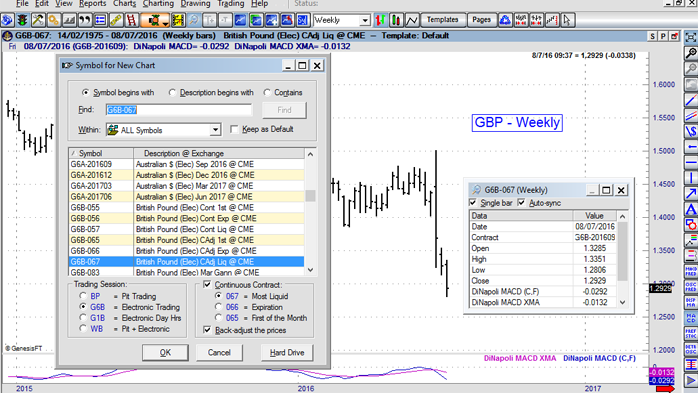
Task: Open the Weekly timeframe dropdown
Action: (x=365, y=20)
